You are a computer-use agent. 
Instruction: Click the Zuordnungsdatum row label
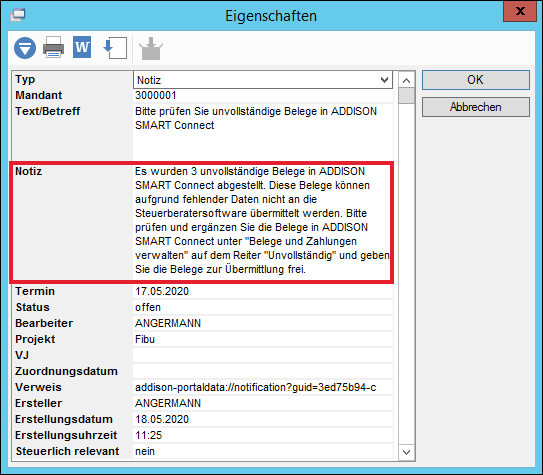point(66,371)
